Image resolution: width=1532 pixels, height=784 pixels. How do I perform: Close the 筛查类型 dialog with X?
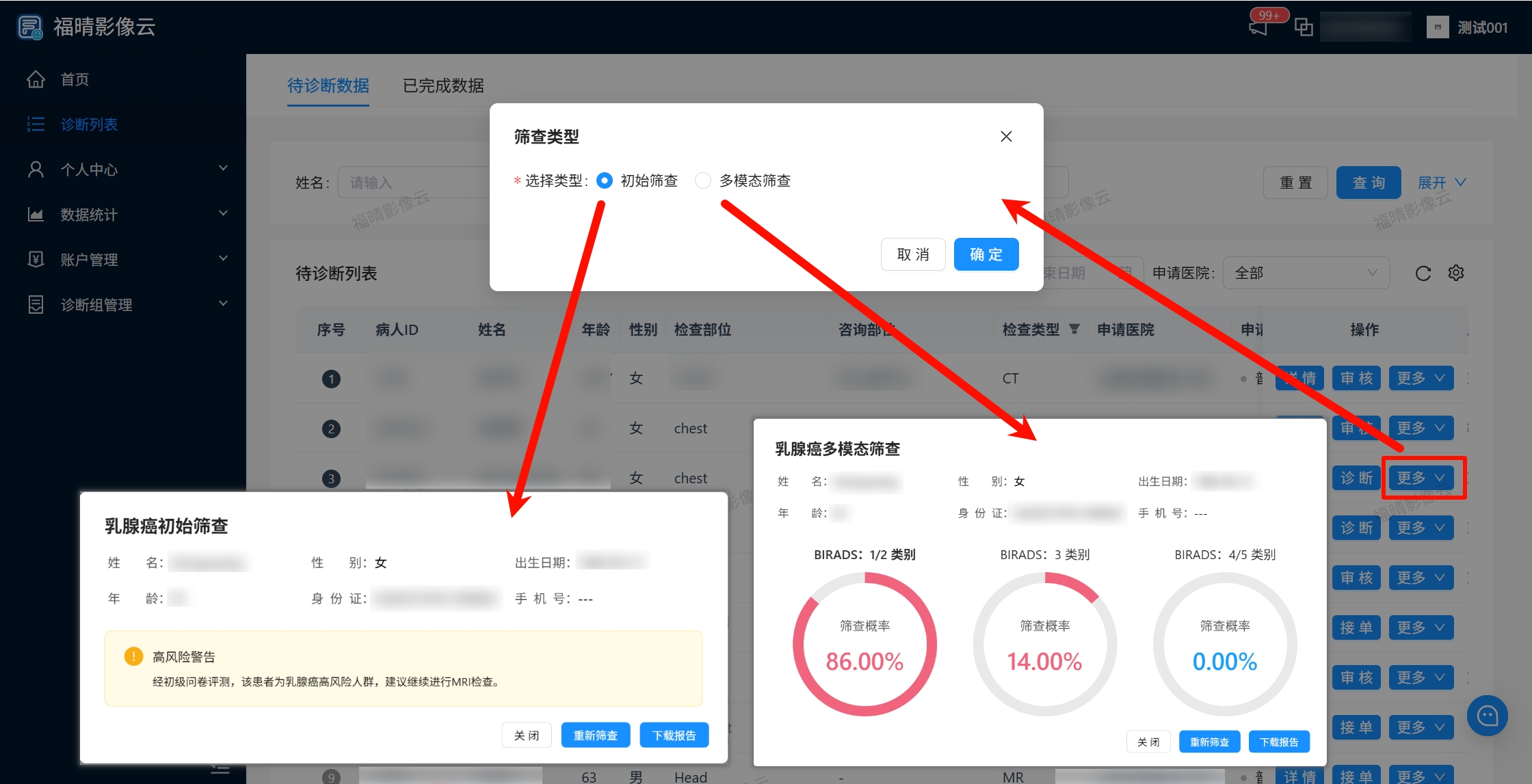coord(1006,137)
